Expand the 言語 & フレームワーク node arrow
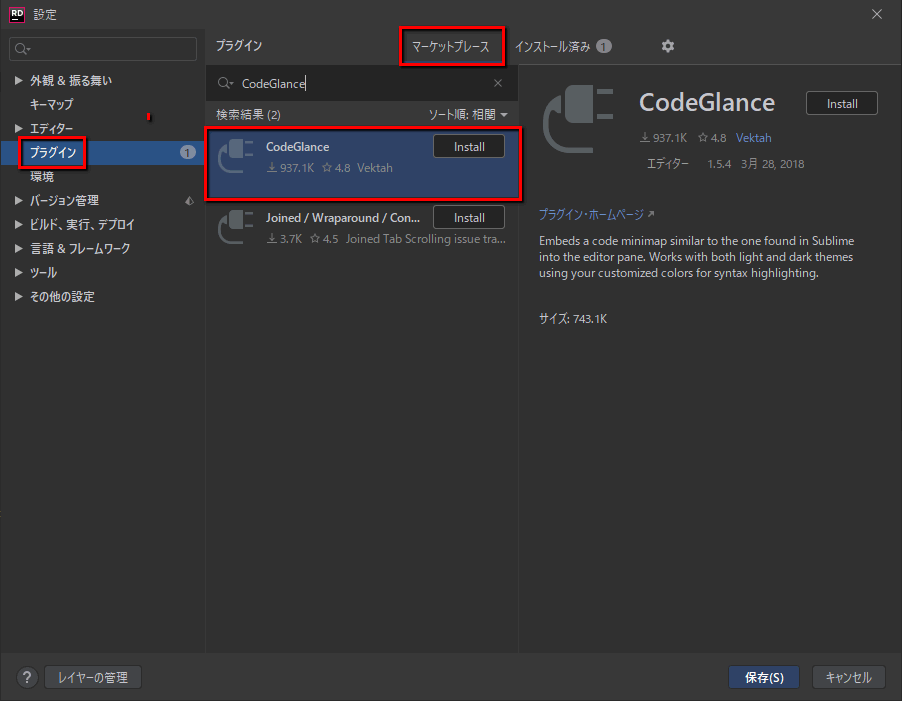This screenshot has width=902, height=701. (x=18, y=248)
